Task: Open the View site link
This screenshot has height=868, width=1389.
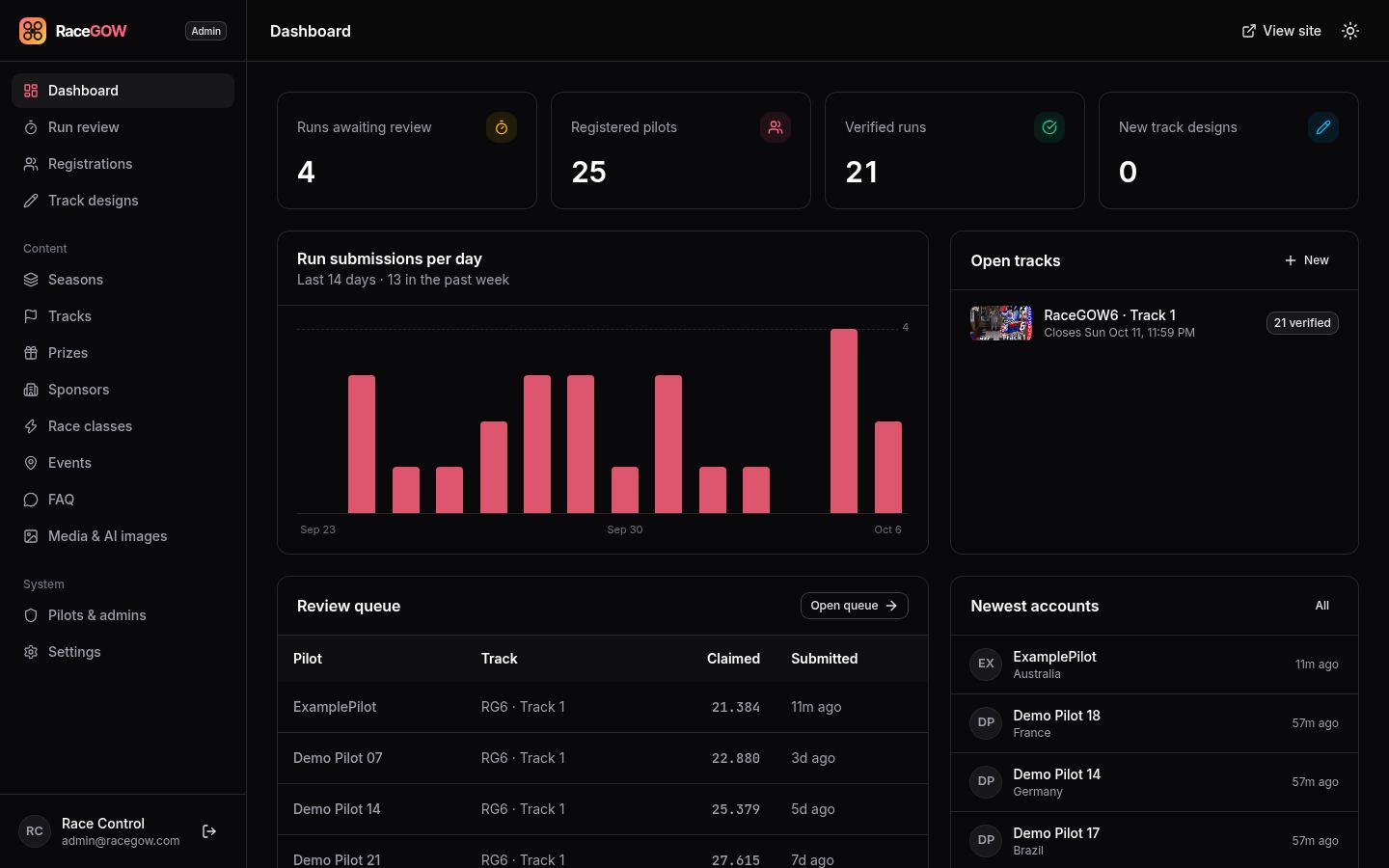Action: [1281, 31]
